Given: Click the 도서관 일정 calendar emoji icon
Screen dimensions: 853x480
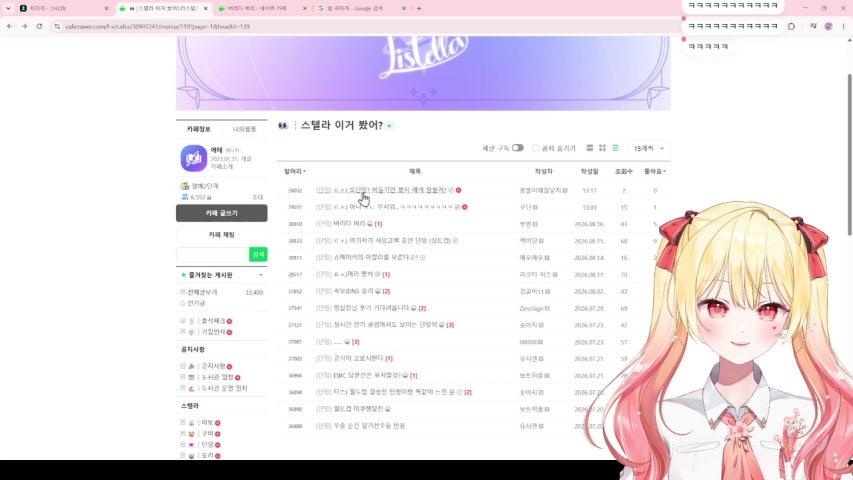Looking at the screenshot, I should coord(191,377).
